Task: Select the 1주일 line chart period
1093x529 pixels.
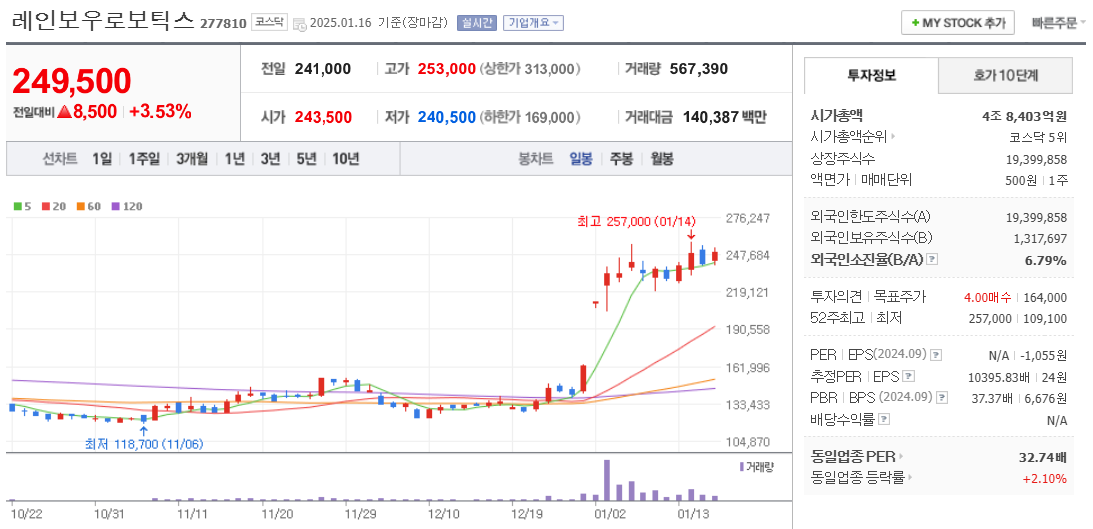Action: [x=144, y=159]
